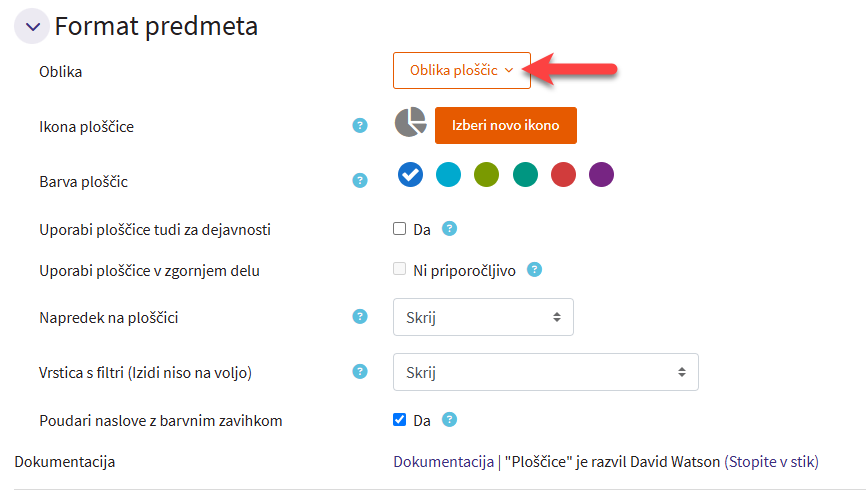Click help icon beside Ni priporočljivo
Screen dimensions: 866x491
[535, 269]
